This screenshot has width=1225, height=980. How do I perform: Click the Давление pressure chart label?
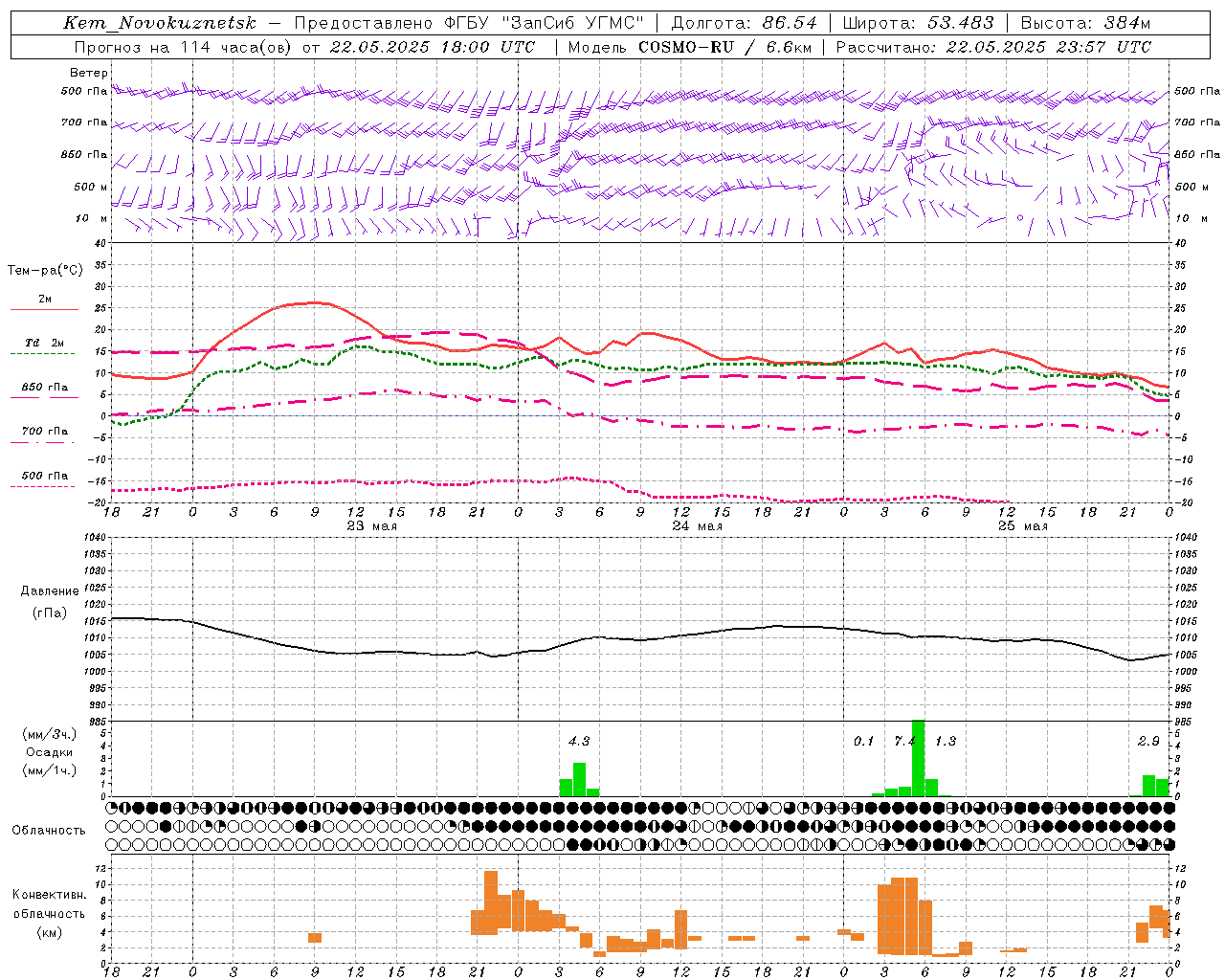coord(50,591)
